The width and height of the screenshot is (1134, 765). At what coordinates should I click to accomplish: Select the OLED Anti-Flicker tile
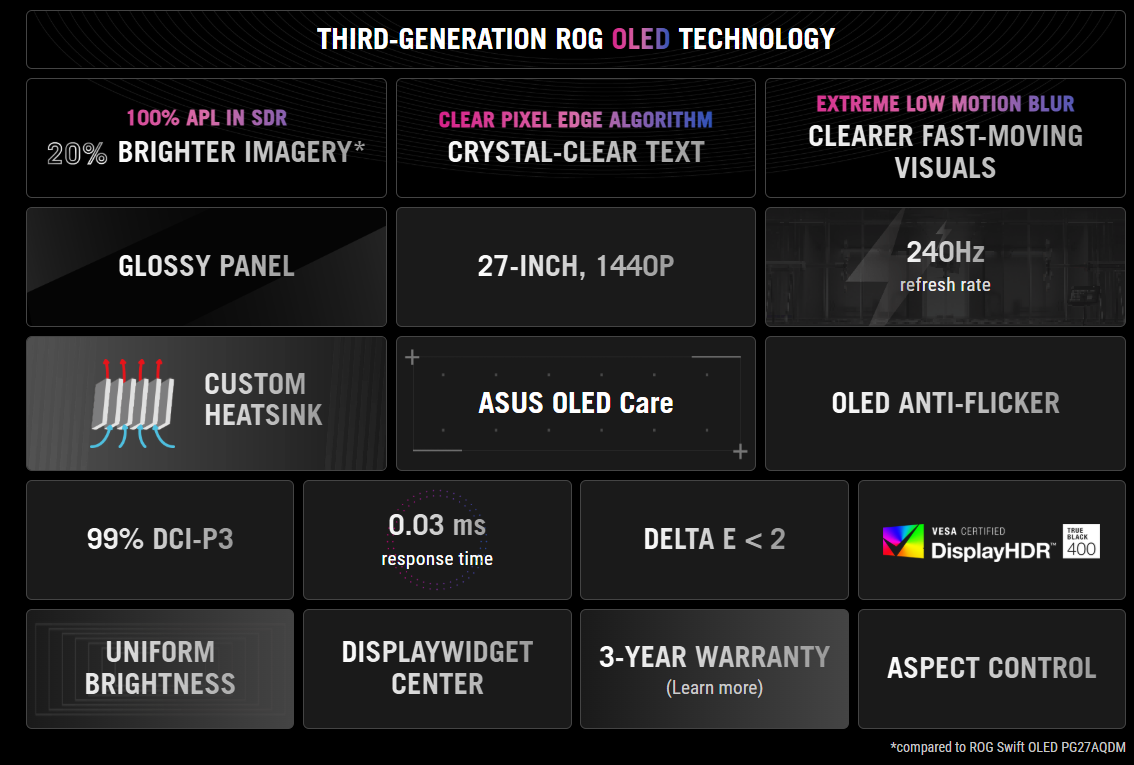[945, 403]
